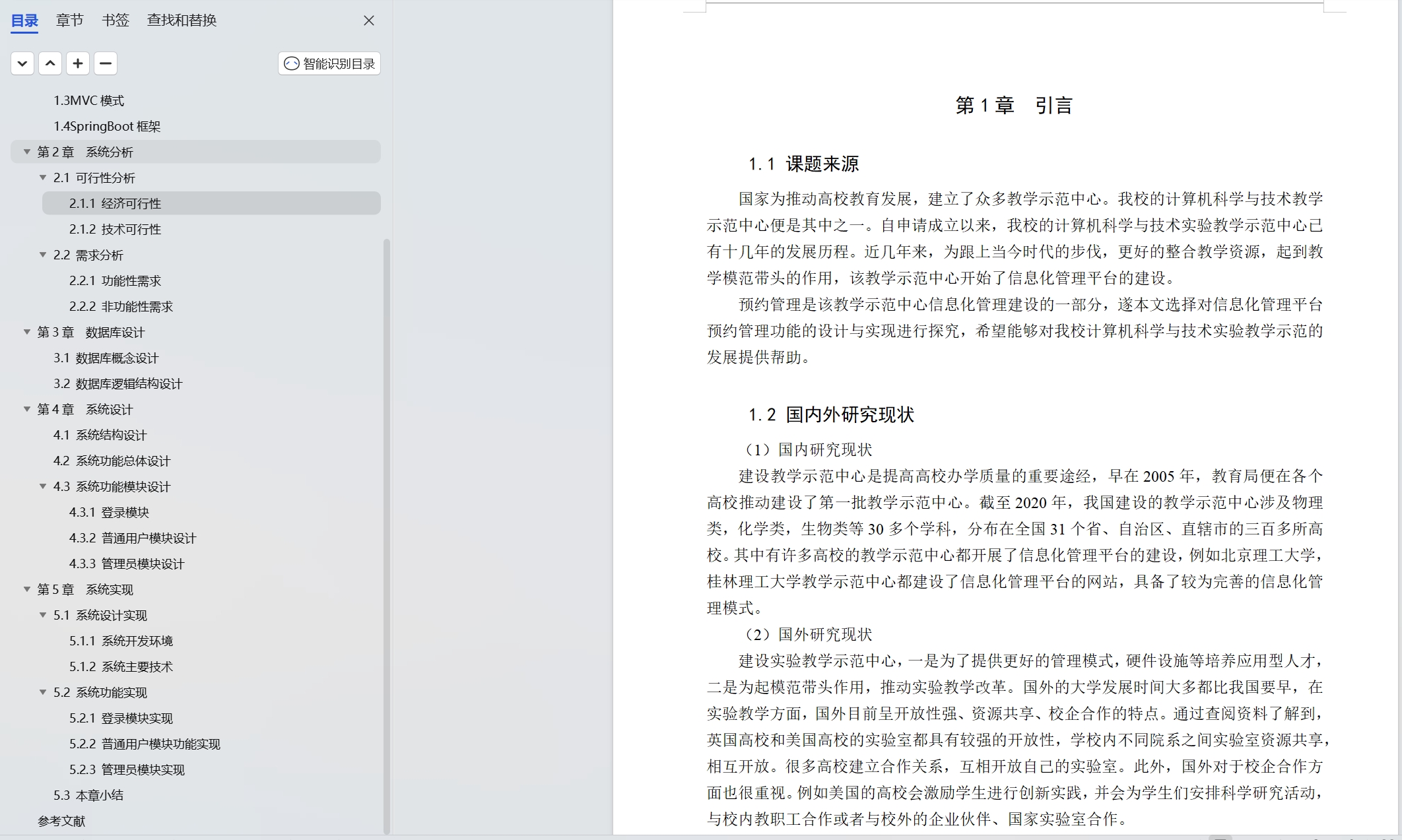Open 参考文献 outline entry
Viewport: 1402px width, 840px height.
[x=61, y=821]
